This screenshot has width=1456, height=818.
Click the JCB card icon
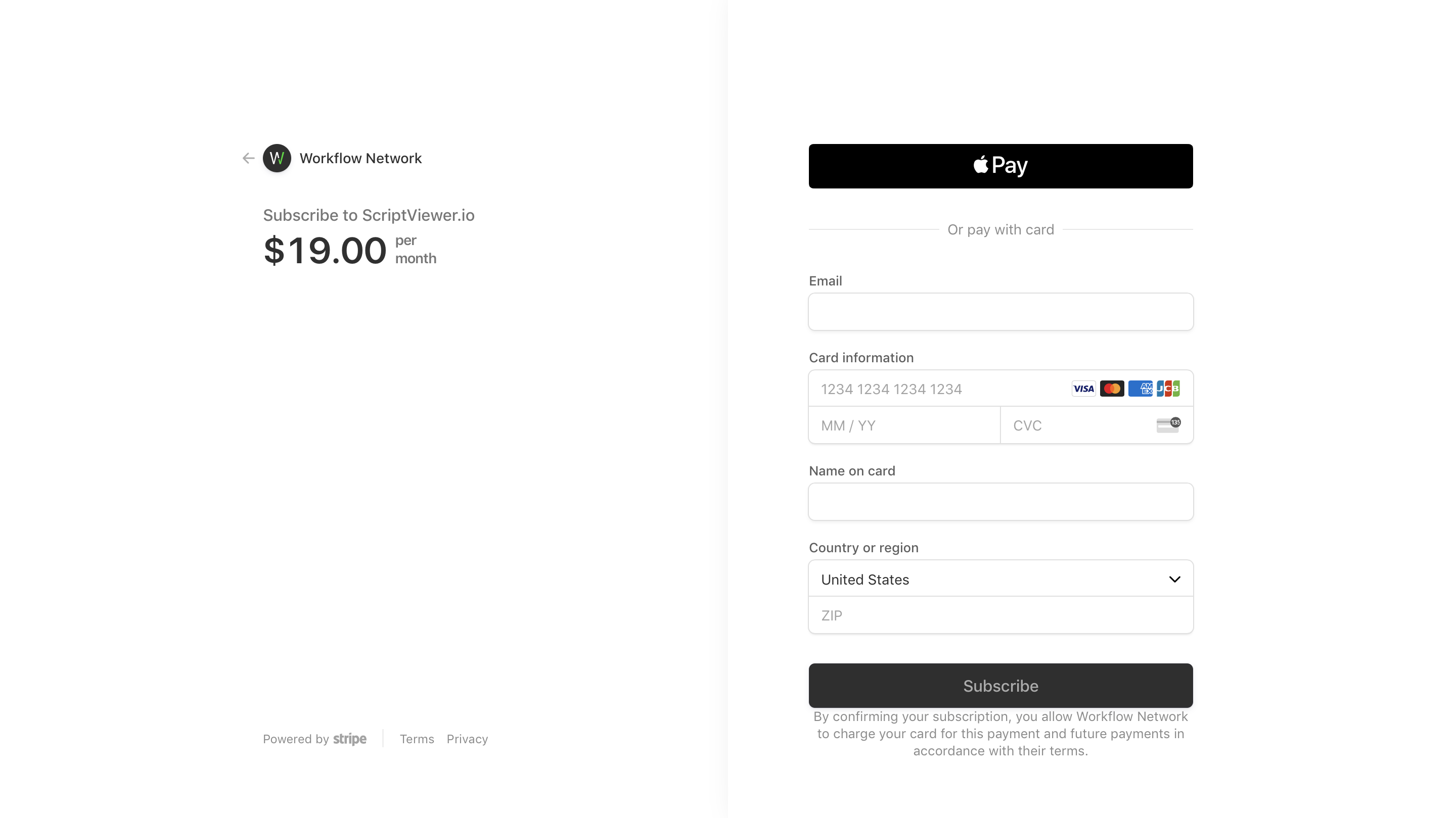click(1168, 389)
